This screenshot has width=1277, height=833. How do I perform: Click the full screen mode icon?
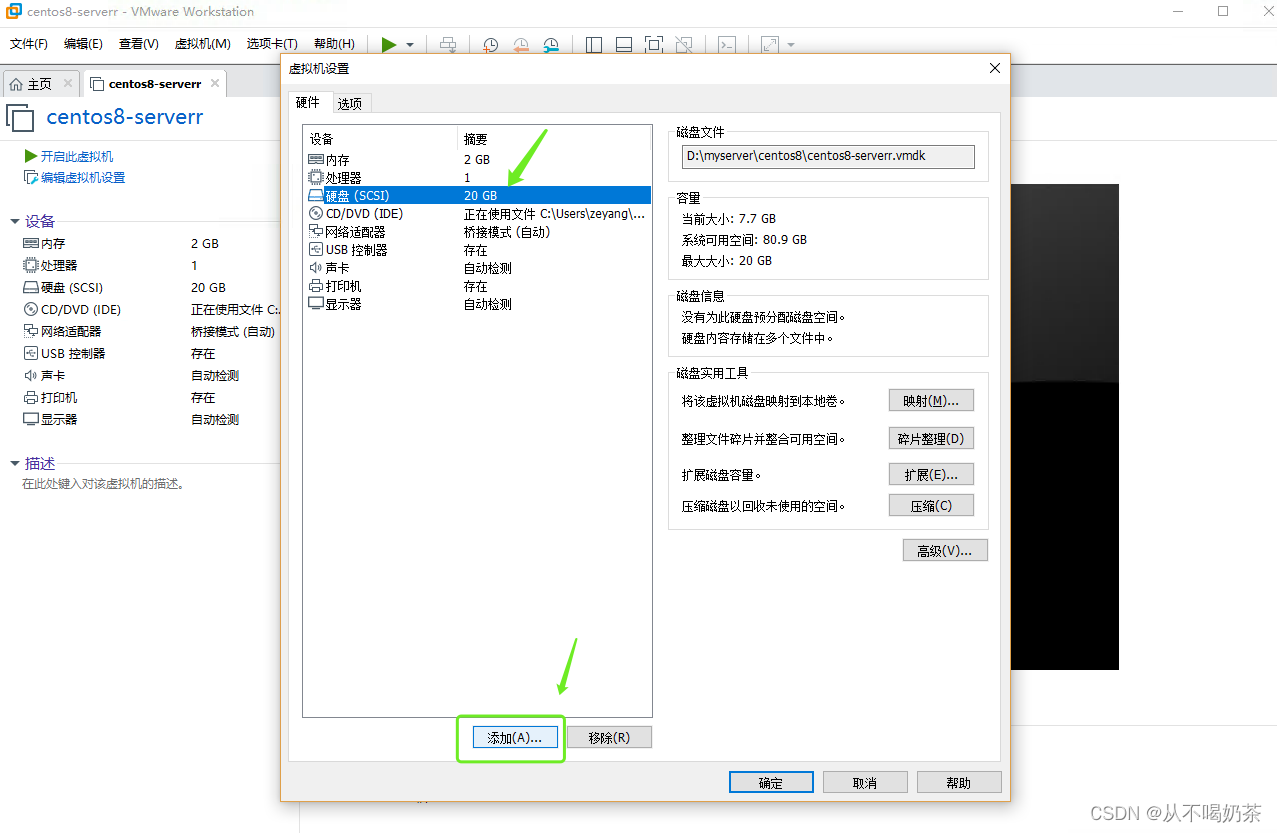tap(654, 45)
